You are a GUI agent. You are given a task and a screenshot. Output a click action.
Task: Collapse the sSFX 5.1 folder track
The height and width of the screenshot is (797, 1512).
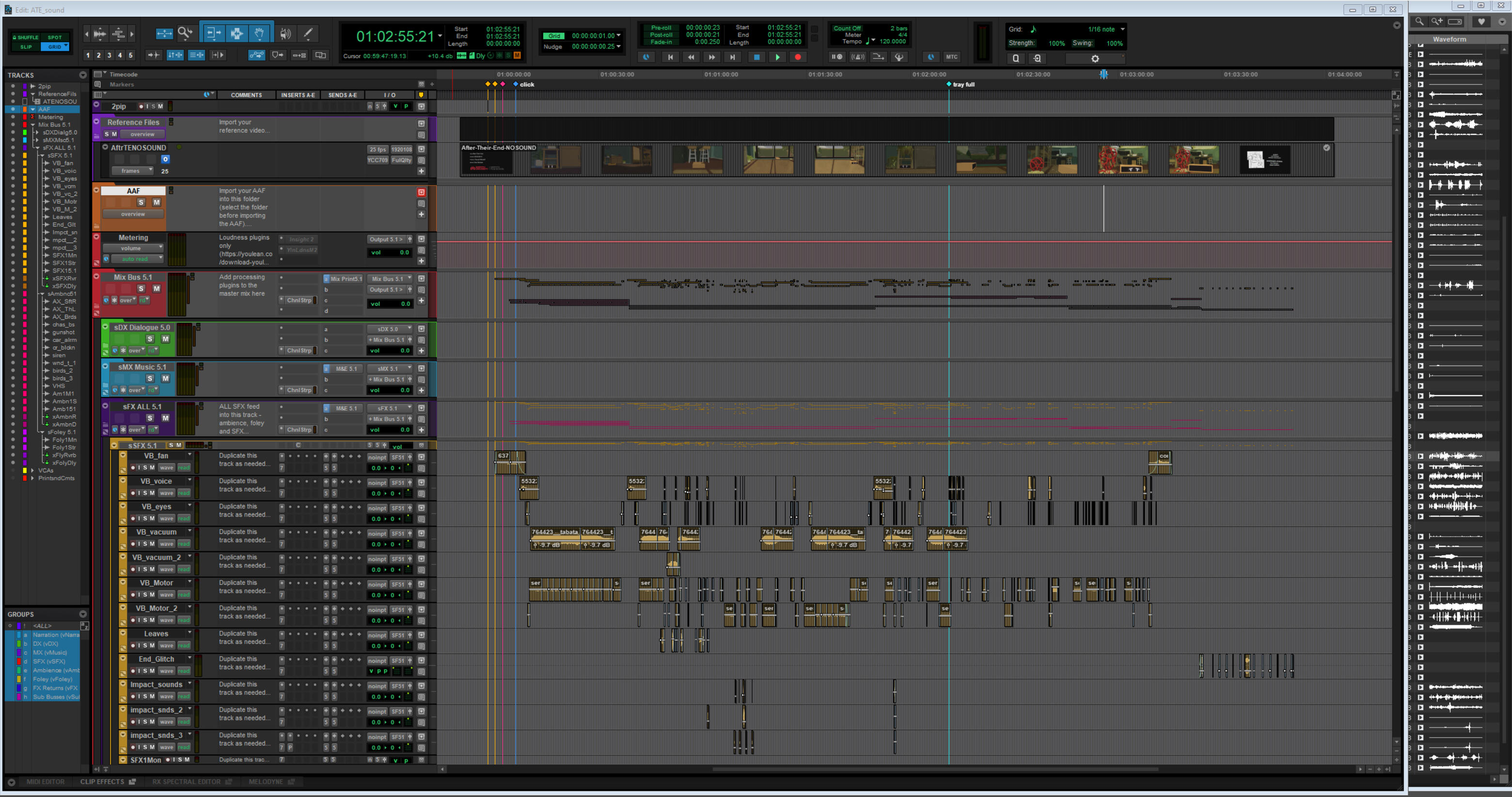pos(114,445)
